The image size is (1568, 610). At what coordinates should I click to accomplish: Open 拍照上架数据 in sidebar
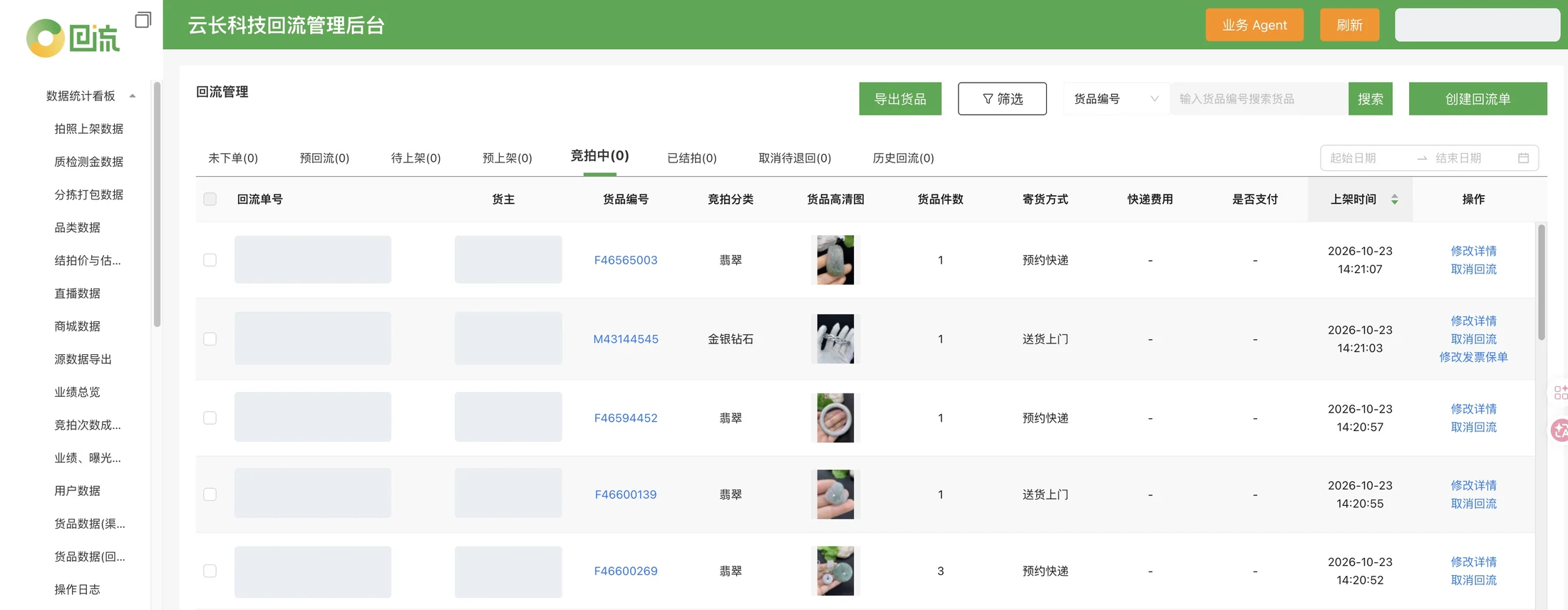pos(88,129)
